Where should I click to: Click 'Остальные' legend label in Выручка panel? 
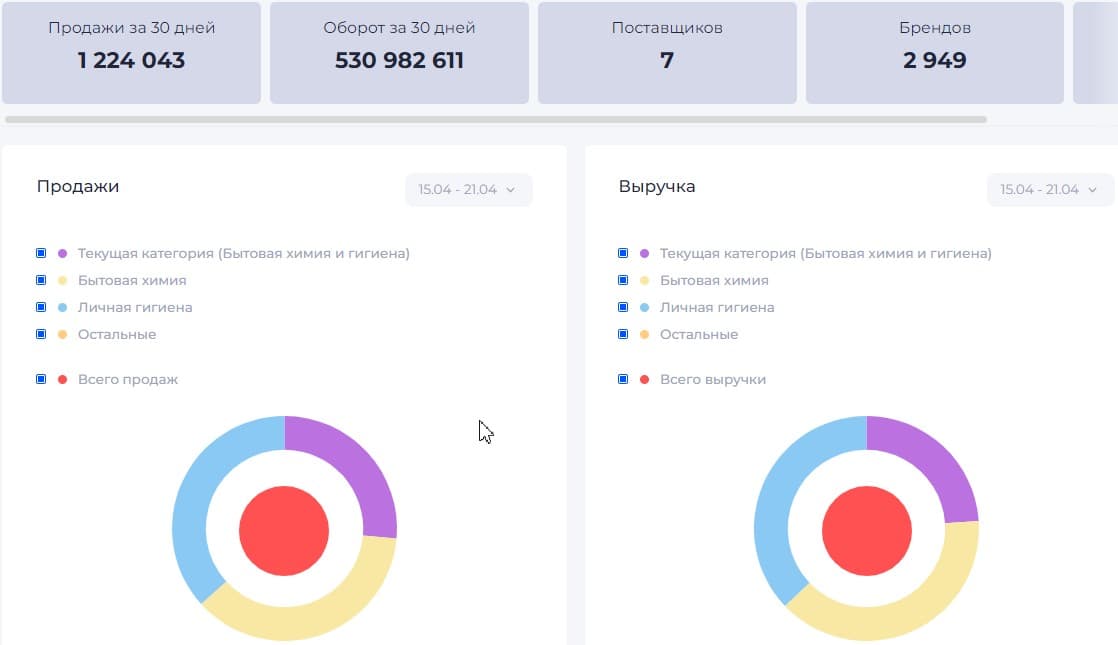tap(699, 334)
